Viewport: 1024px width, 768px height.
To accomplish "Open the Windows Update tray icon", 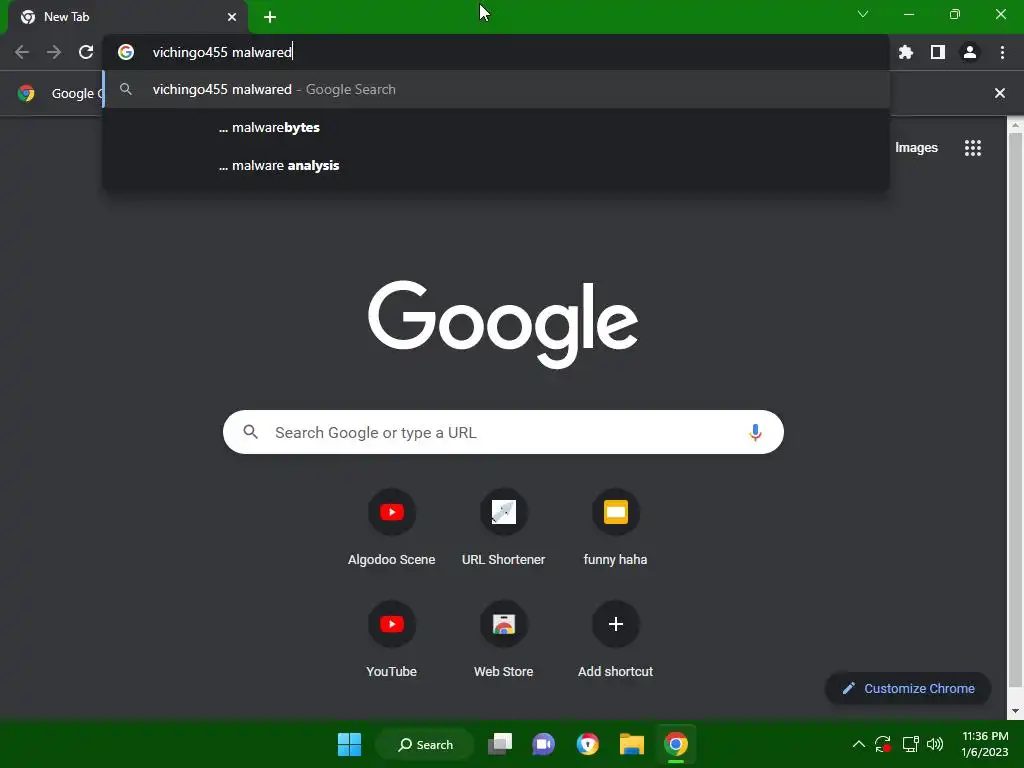I will pyautogui.click(x=883, y=744).
